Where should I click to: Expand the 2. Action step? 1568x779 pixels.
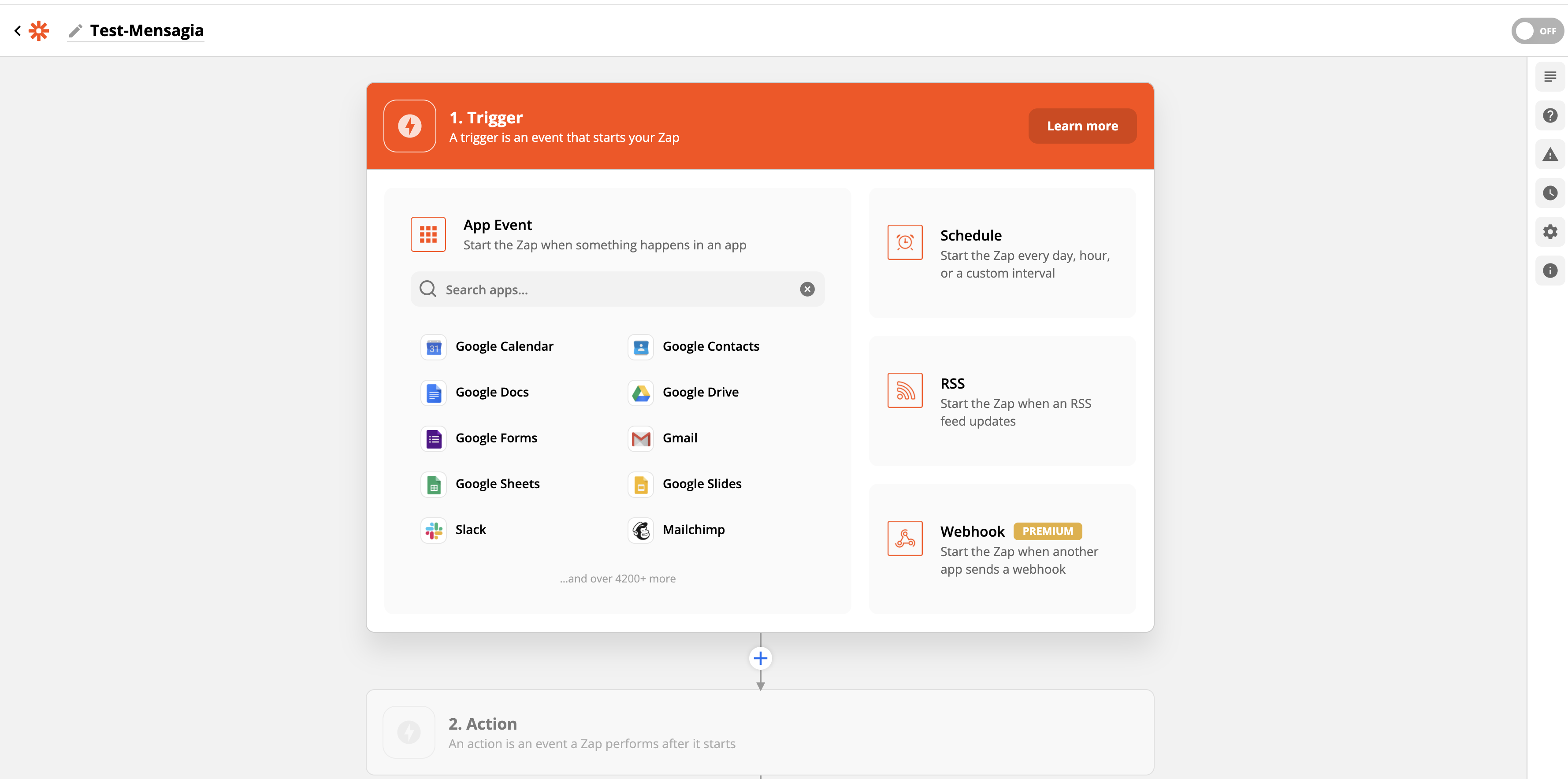coord(759,732)
